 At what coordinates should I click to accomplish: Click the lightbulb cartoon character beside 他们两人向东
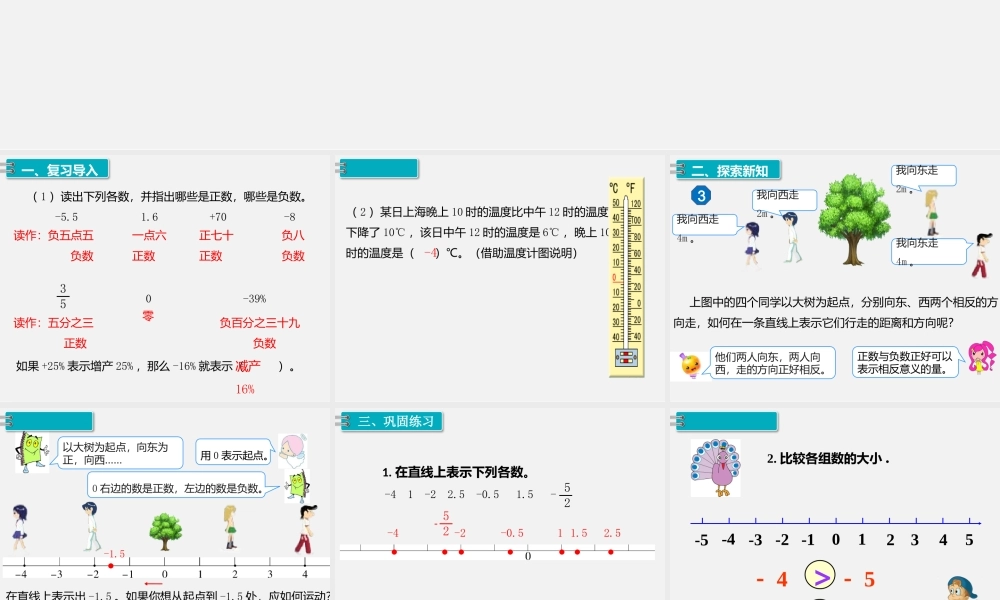(x=689, y=365)
